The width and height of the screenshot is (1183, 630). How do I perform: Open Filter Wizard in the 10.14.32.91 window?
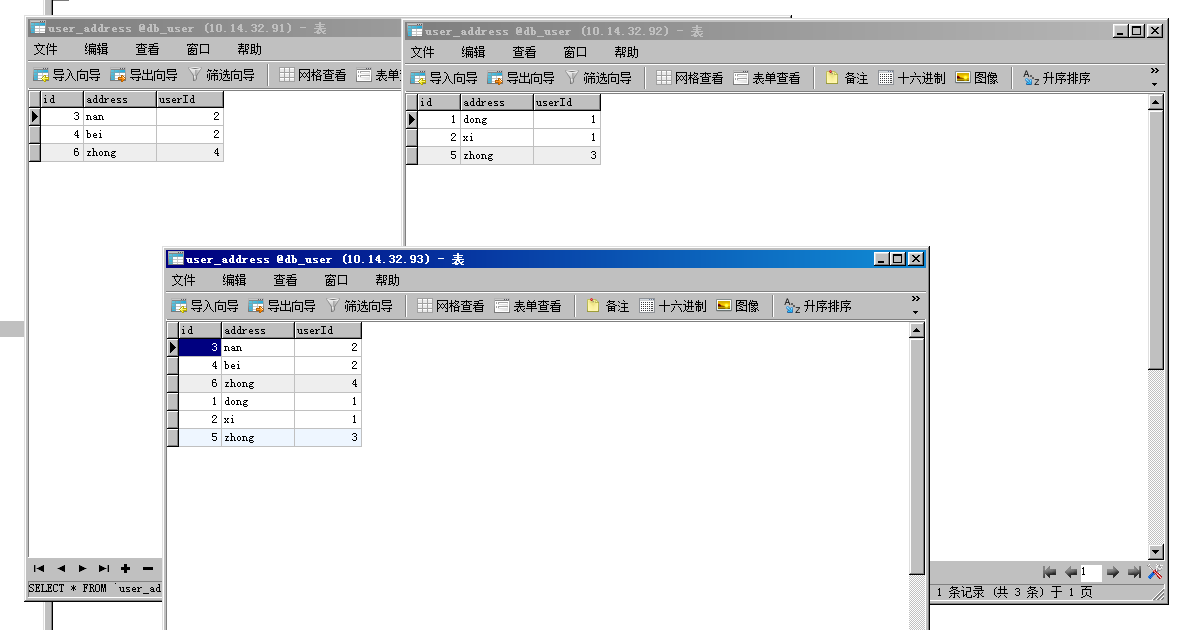click(x=221, y=75)
